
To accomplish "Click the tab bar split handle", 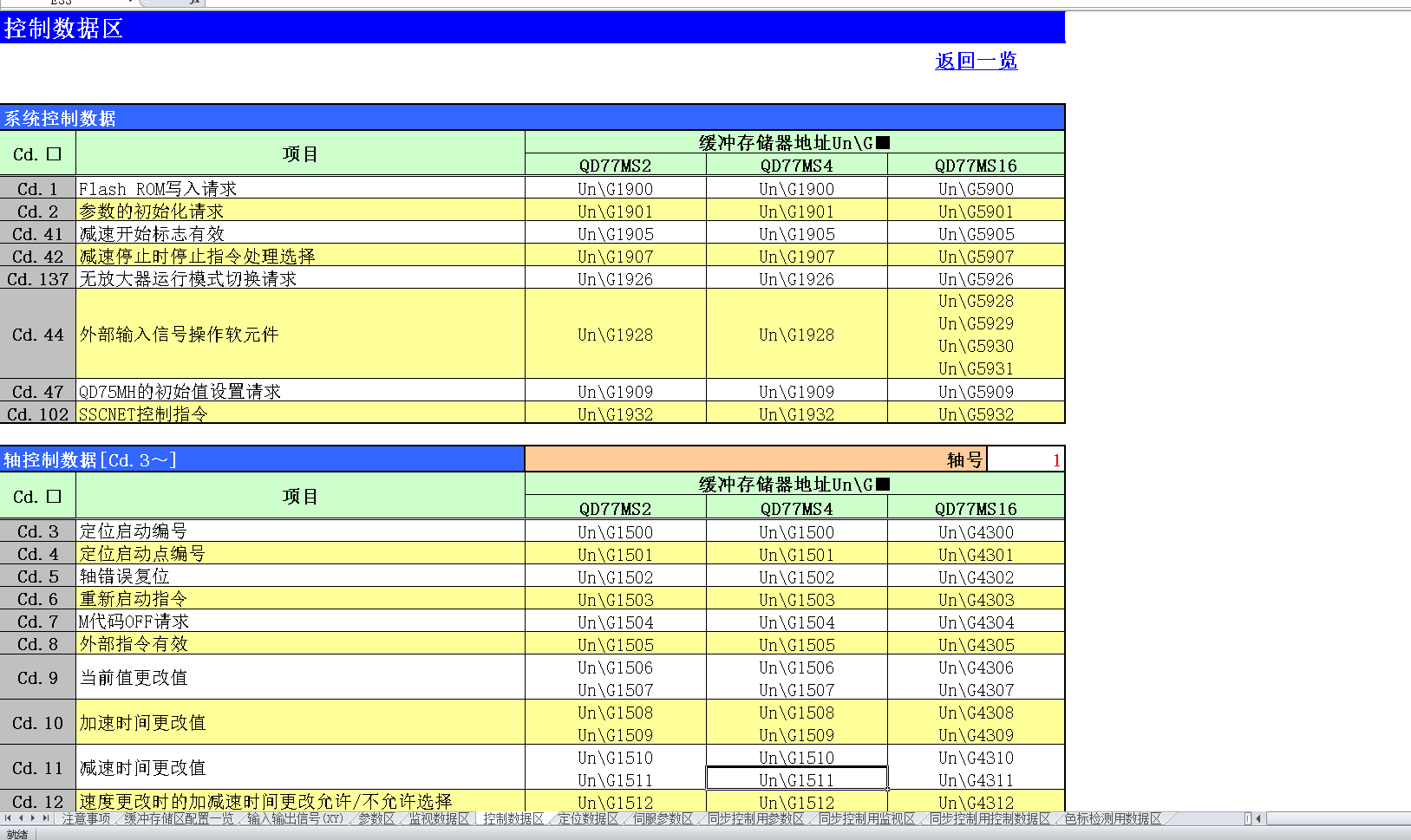I will 1247,818.
